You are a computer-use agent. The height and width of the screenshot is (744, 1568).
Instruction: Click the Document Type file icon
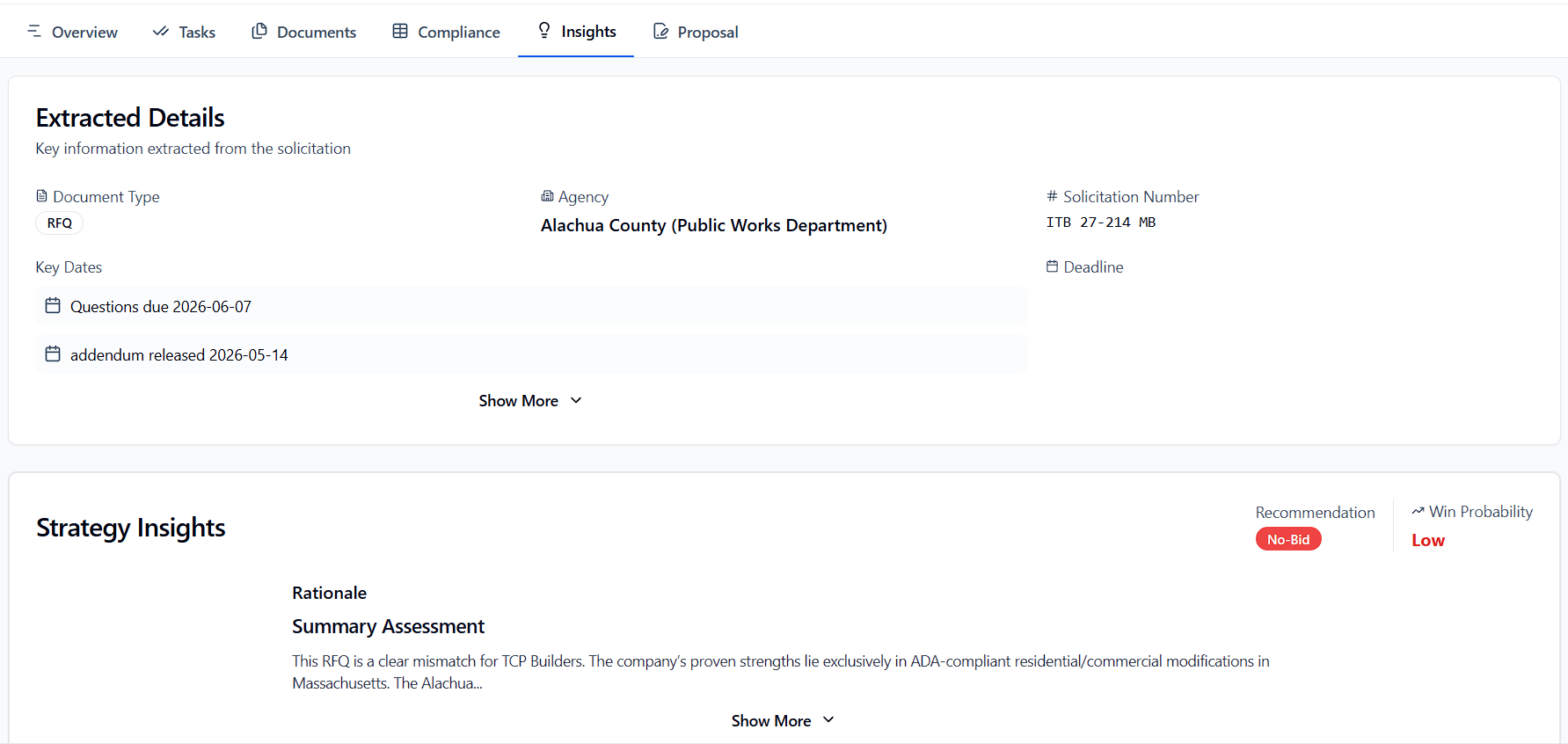[41, 196]
